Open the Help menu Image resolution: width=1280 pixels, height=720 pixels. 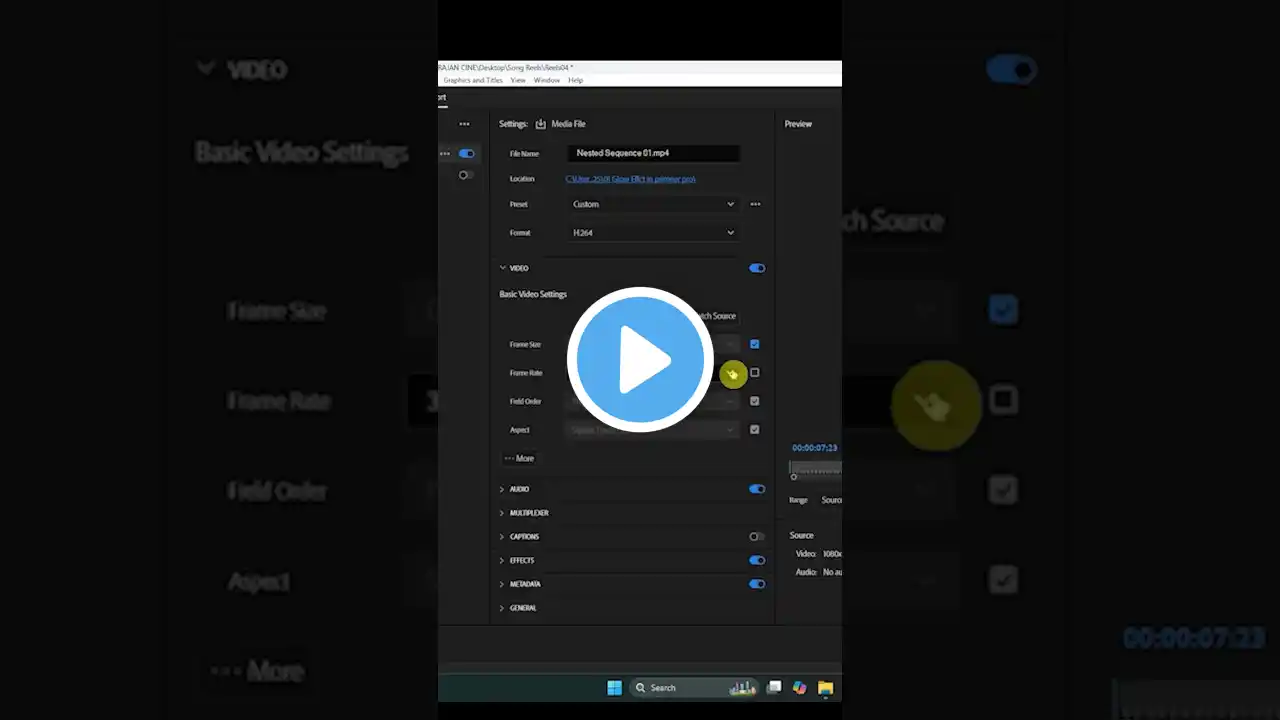point(576,80)
